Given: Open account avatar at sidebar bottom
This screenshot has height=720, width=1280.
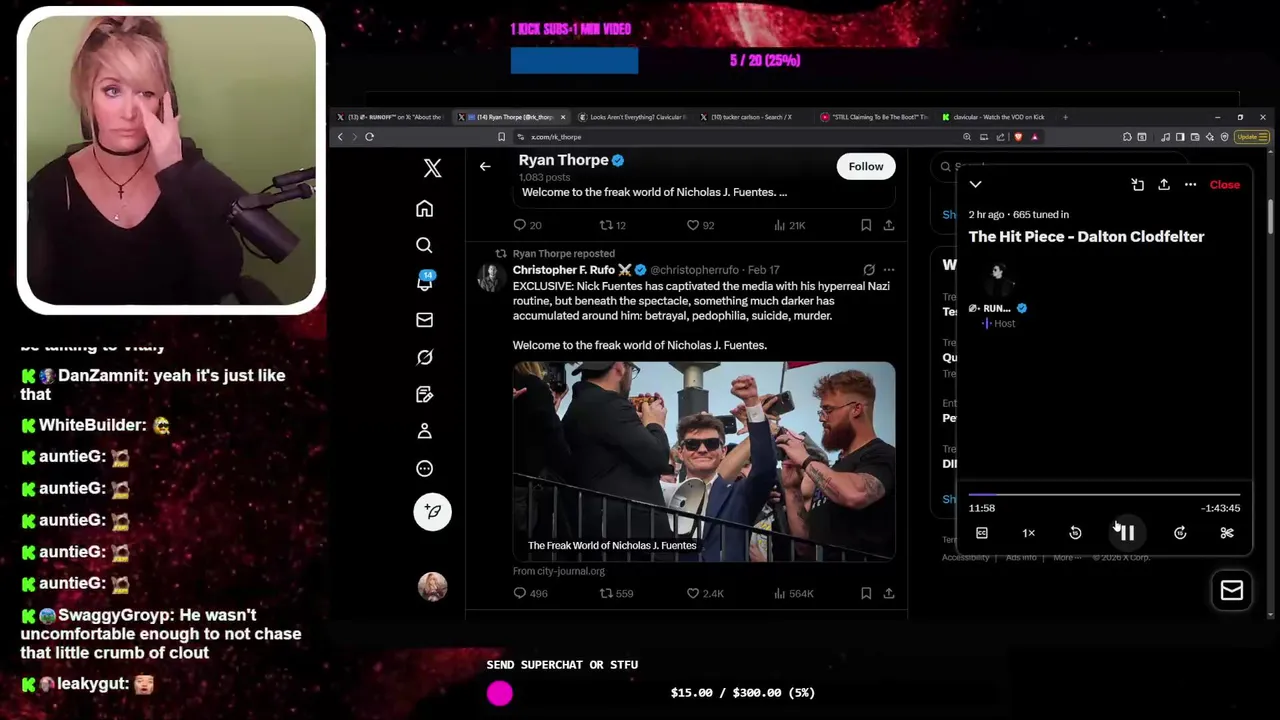Looking at the screenshot, I should [x=432, y=586].
